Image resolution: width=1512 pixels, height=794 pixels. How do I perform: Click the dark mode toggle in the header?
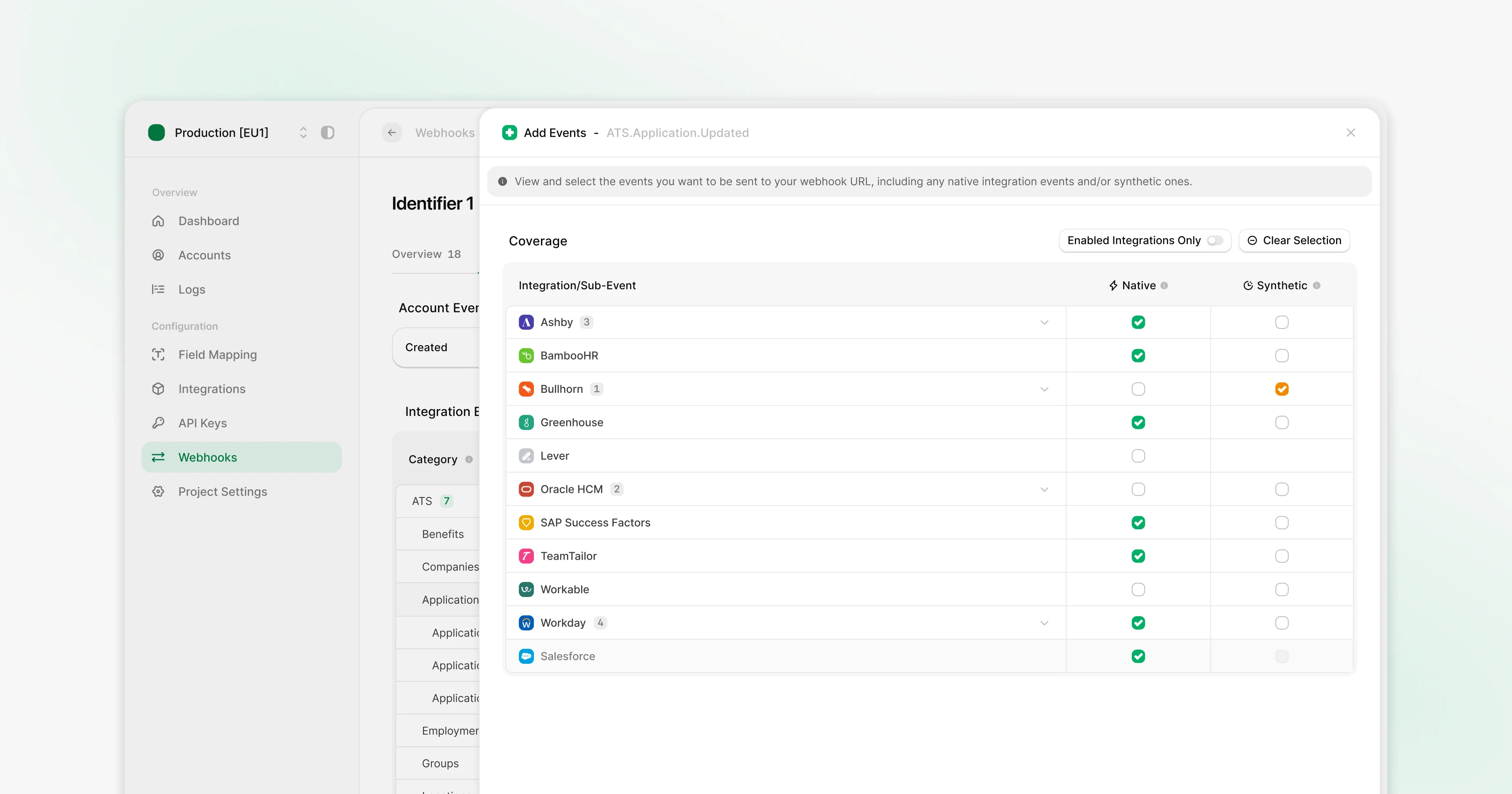pos(328,133)
